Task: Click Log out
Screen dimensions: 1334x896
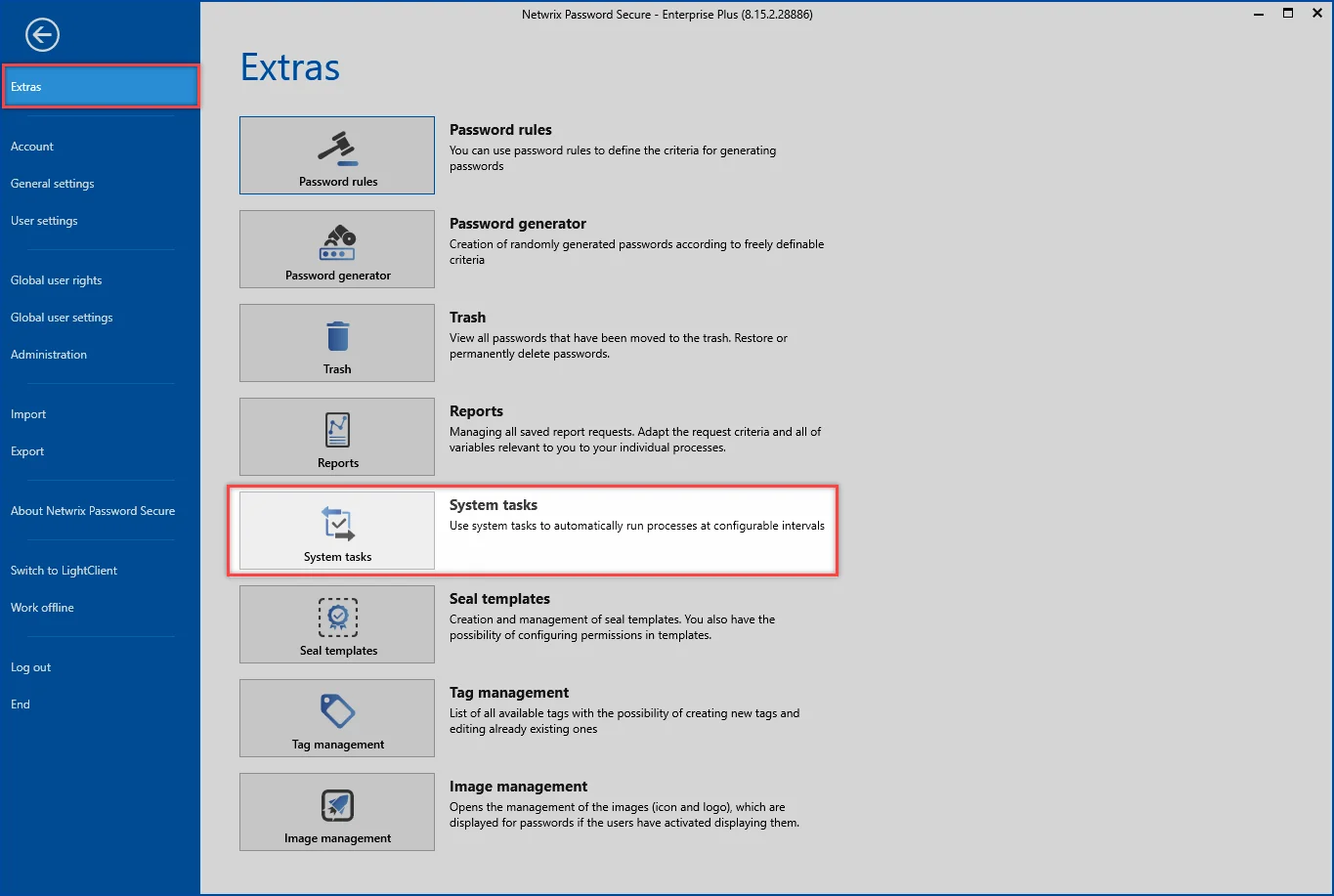Action: (x=30, y=667)
